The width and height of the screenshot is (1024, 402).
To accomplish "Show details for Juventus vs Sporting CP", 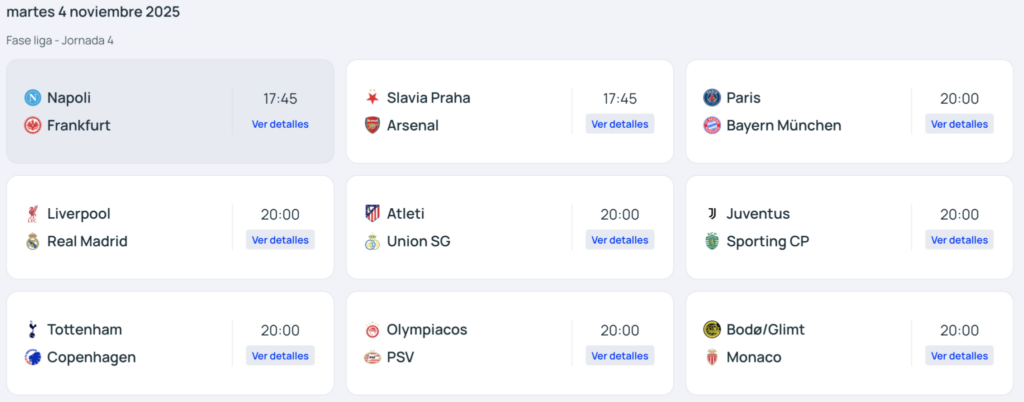I will (x=959, y=240).
